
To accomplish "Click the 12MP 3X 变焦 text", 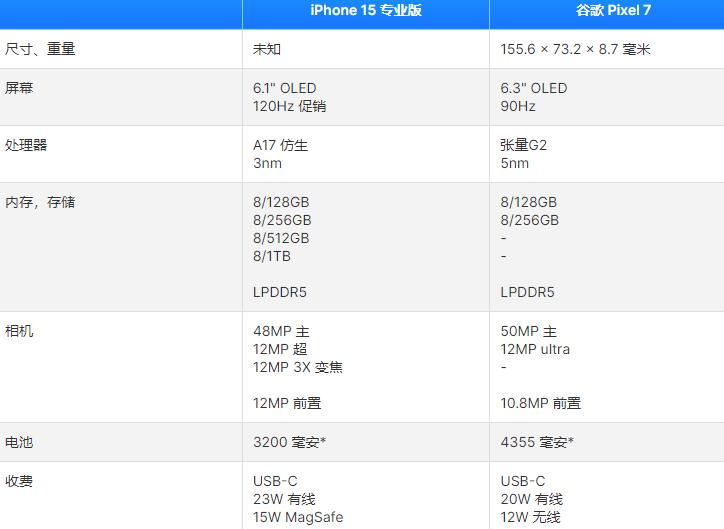I will [298, 367].
